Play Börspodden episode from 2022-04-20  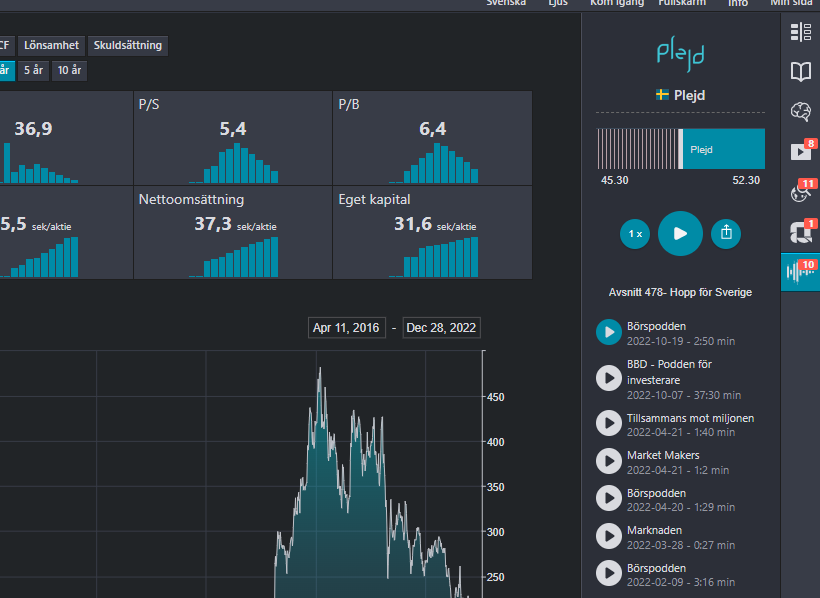pos(609,499)
